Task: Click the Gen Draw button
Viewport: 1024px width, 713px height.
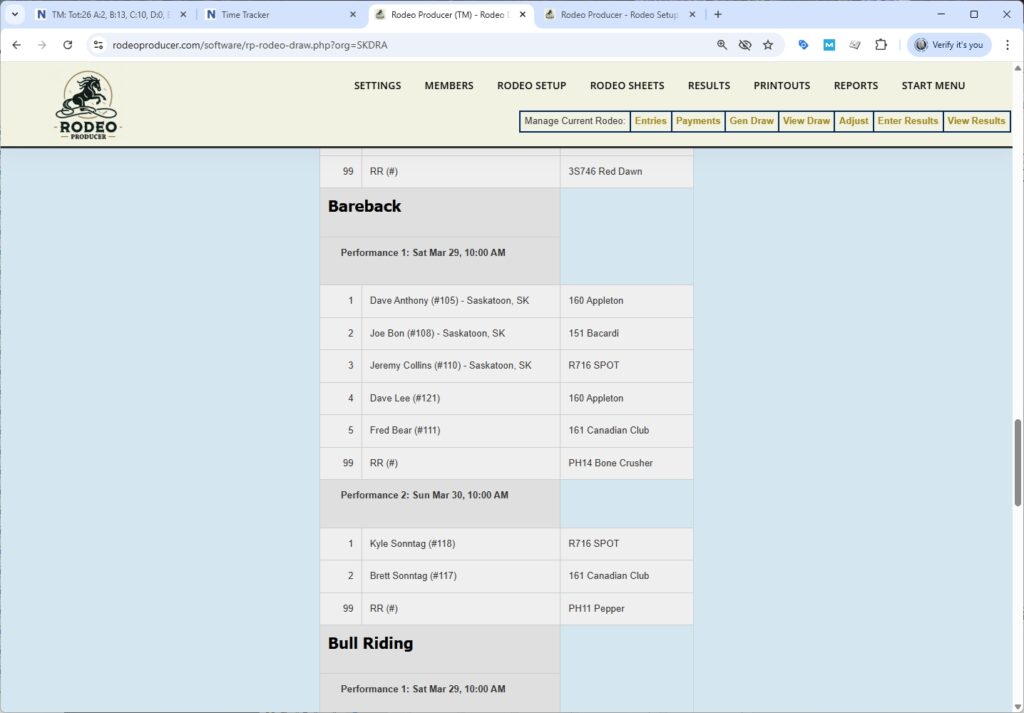Action: coord(751,120)
